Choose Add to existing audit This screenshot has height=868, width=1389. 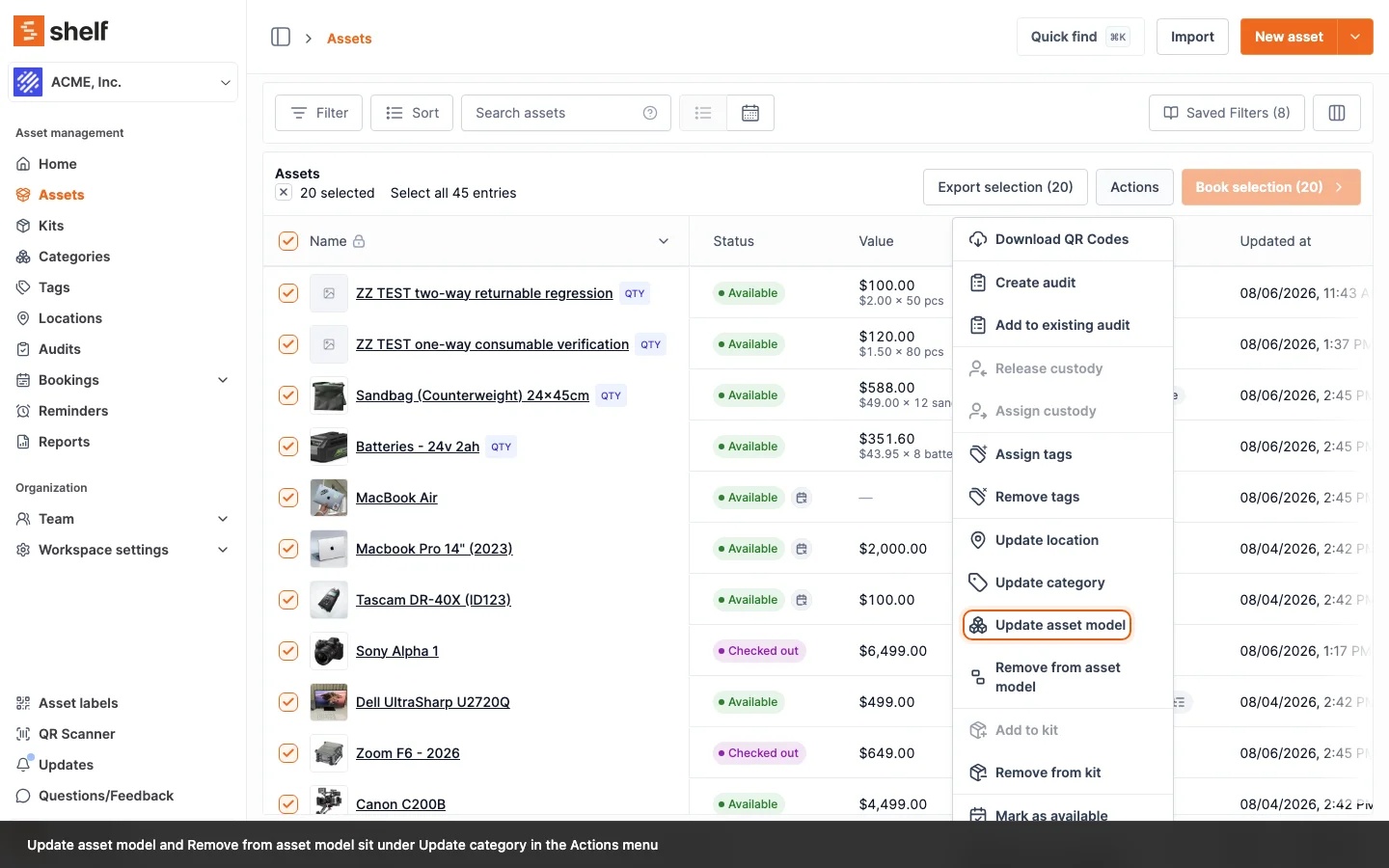1063,325
